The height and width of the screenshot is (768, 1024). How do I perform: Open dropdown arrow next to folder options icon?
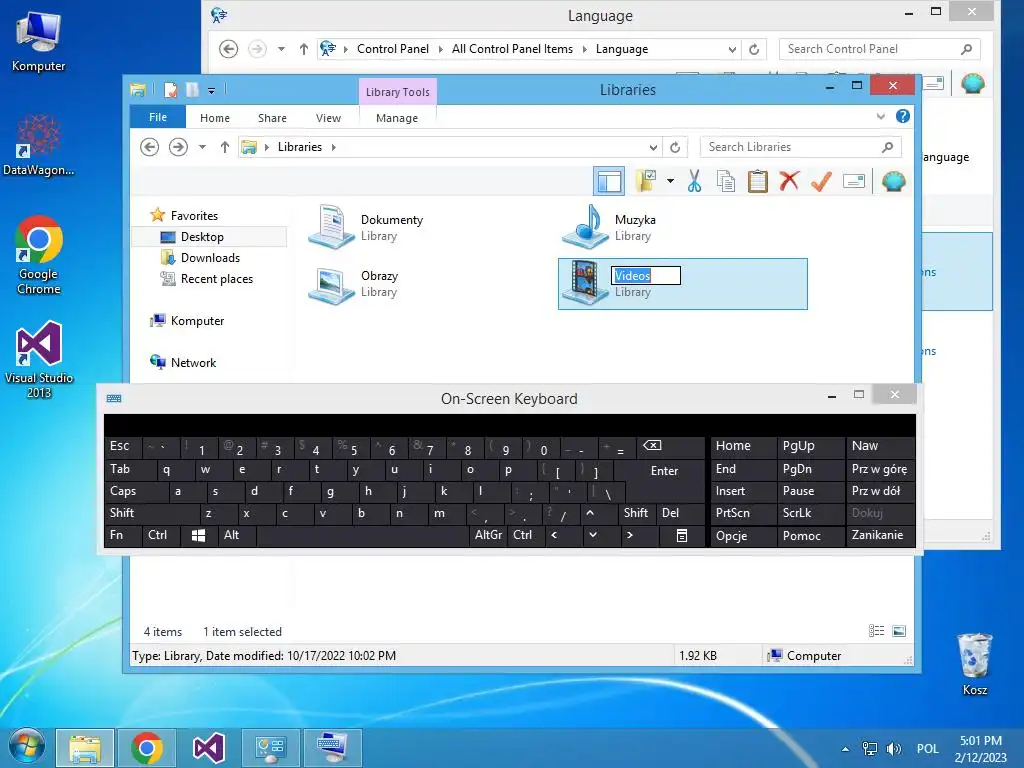click(670, 181)
